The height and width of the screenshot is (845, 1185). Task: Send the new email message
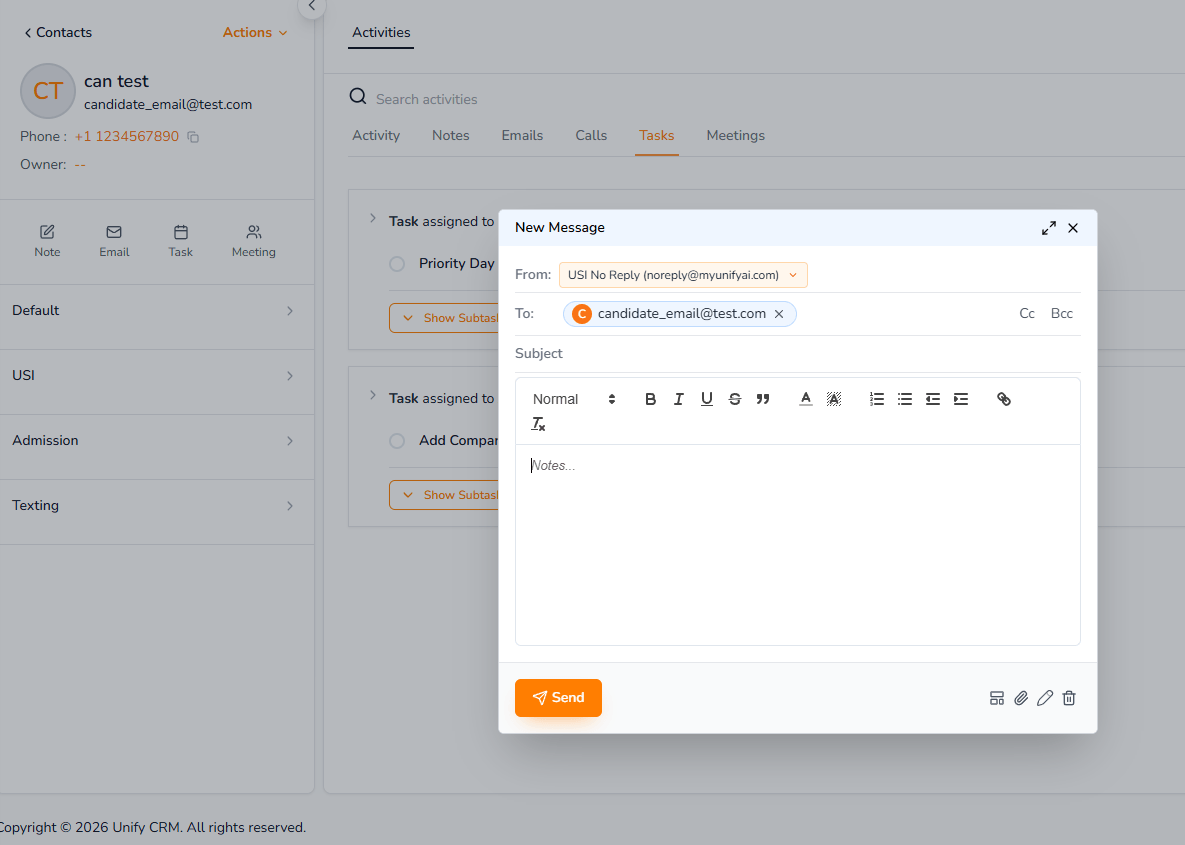pyautogui.click(x=558, y=697)
